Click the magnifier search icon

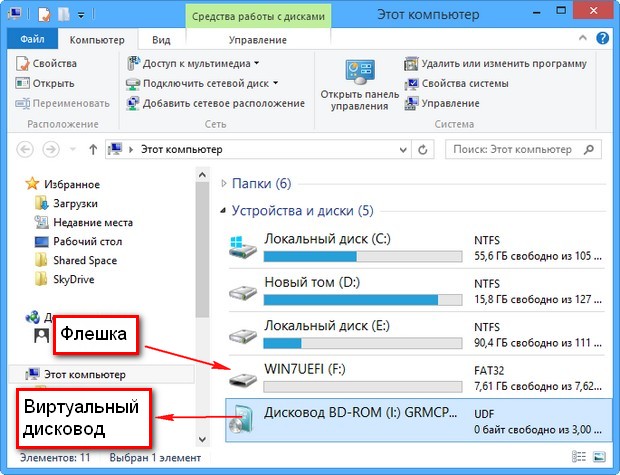point(589,150)
